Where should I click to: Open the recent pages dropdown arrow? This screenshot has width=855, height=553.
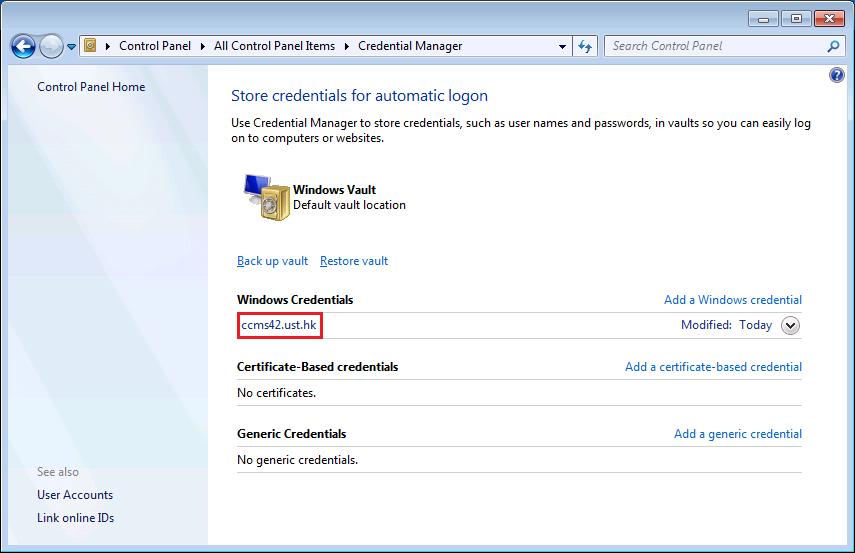point(71,47)
